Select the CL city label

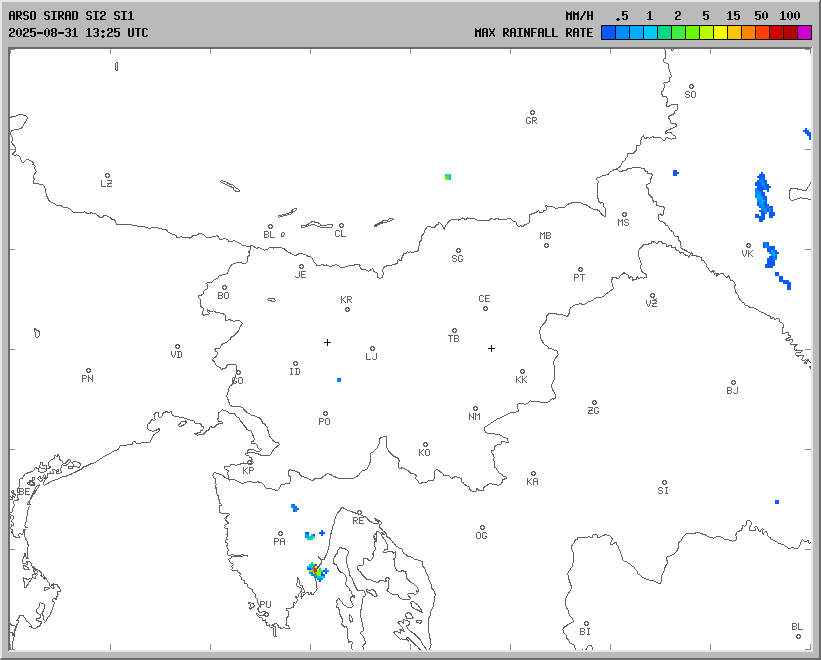(340, 234)
